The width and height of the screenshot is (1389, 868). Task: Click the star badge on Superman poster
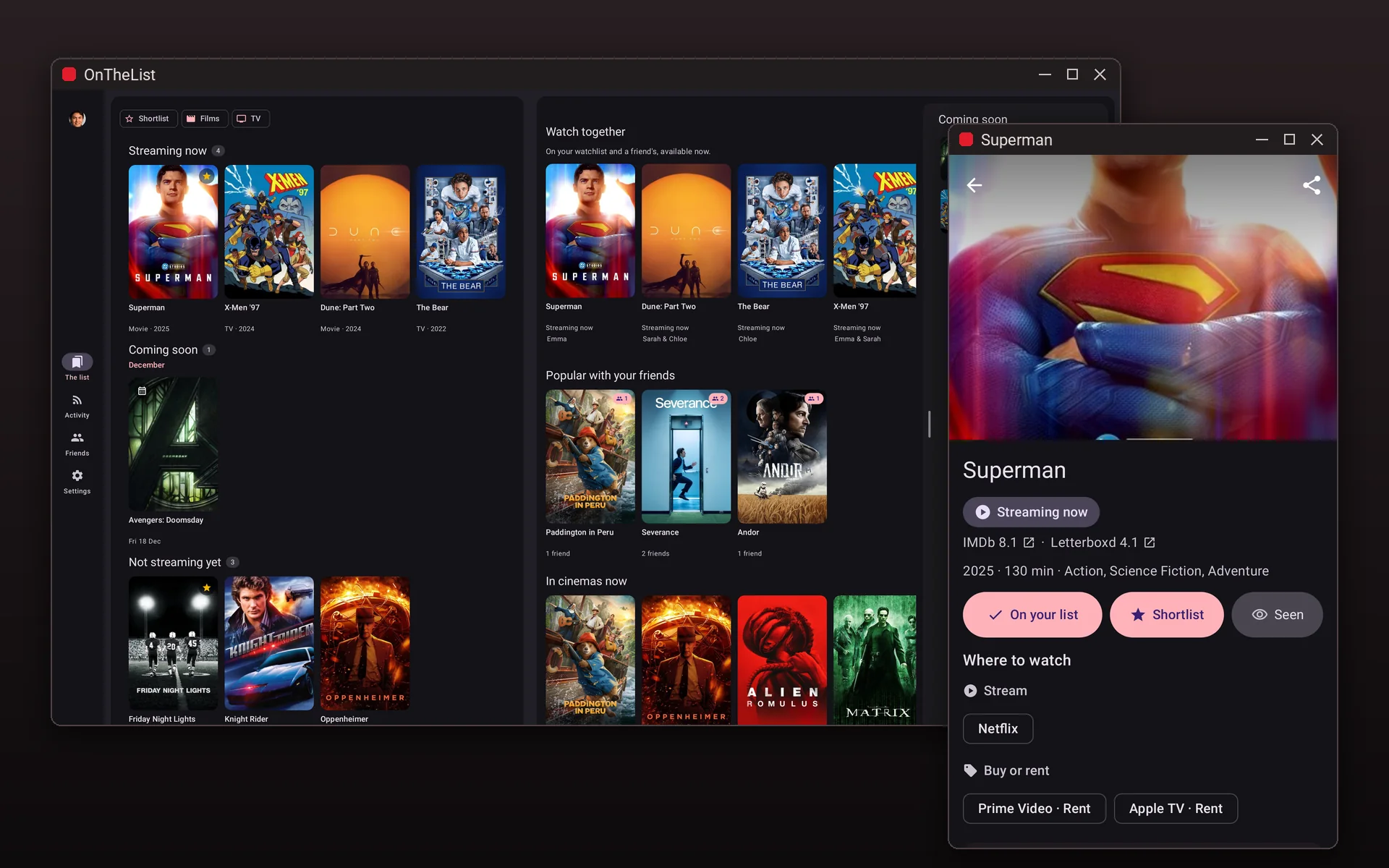(x=207, y=176)
